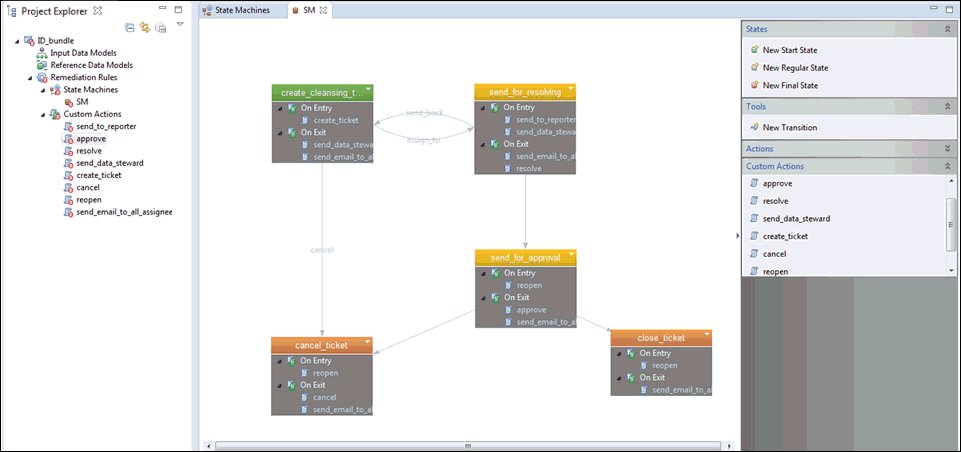Click On Entry icon in create_cleansing state
The height and width of the screenshot is (452, 961).
[x=292, y=108]
